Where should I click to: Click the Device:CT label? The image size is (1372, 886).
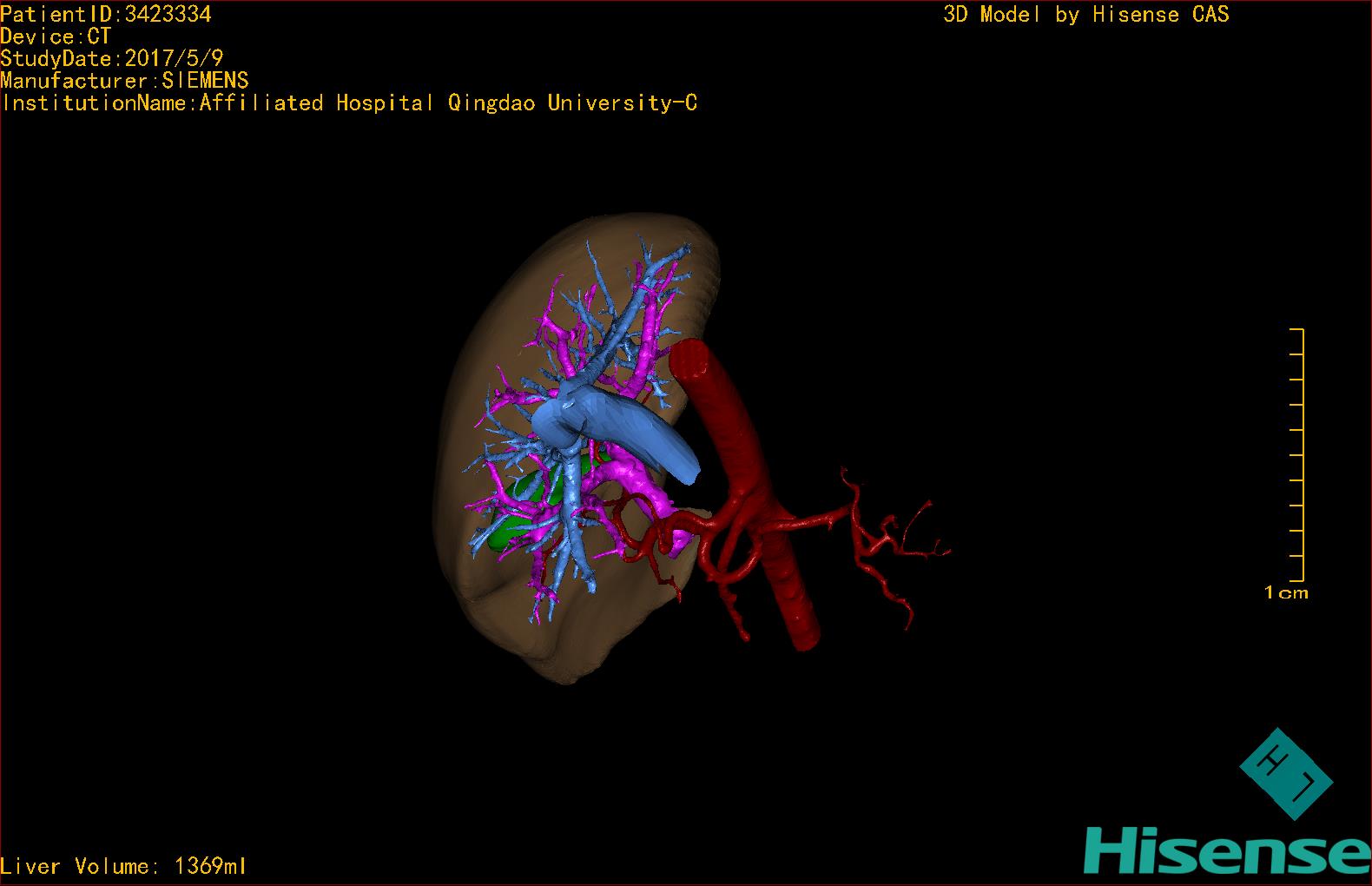(56, 36)
